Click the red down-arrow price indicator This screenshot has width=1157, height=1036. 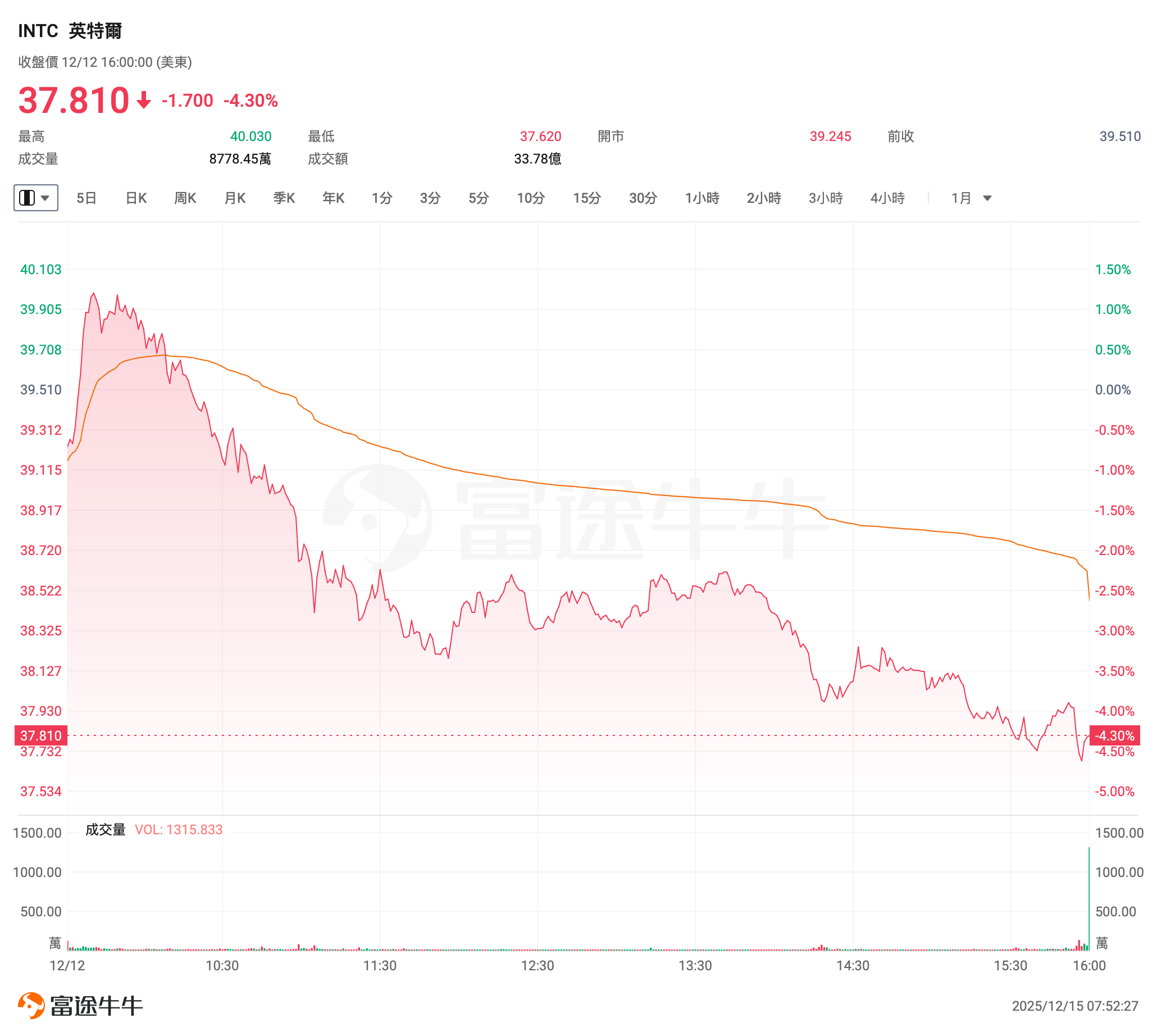(x=143, y=101)
